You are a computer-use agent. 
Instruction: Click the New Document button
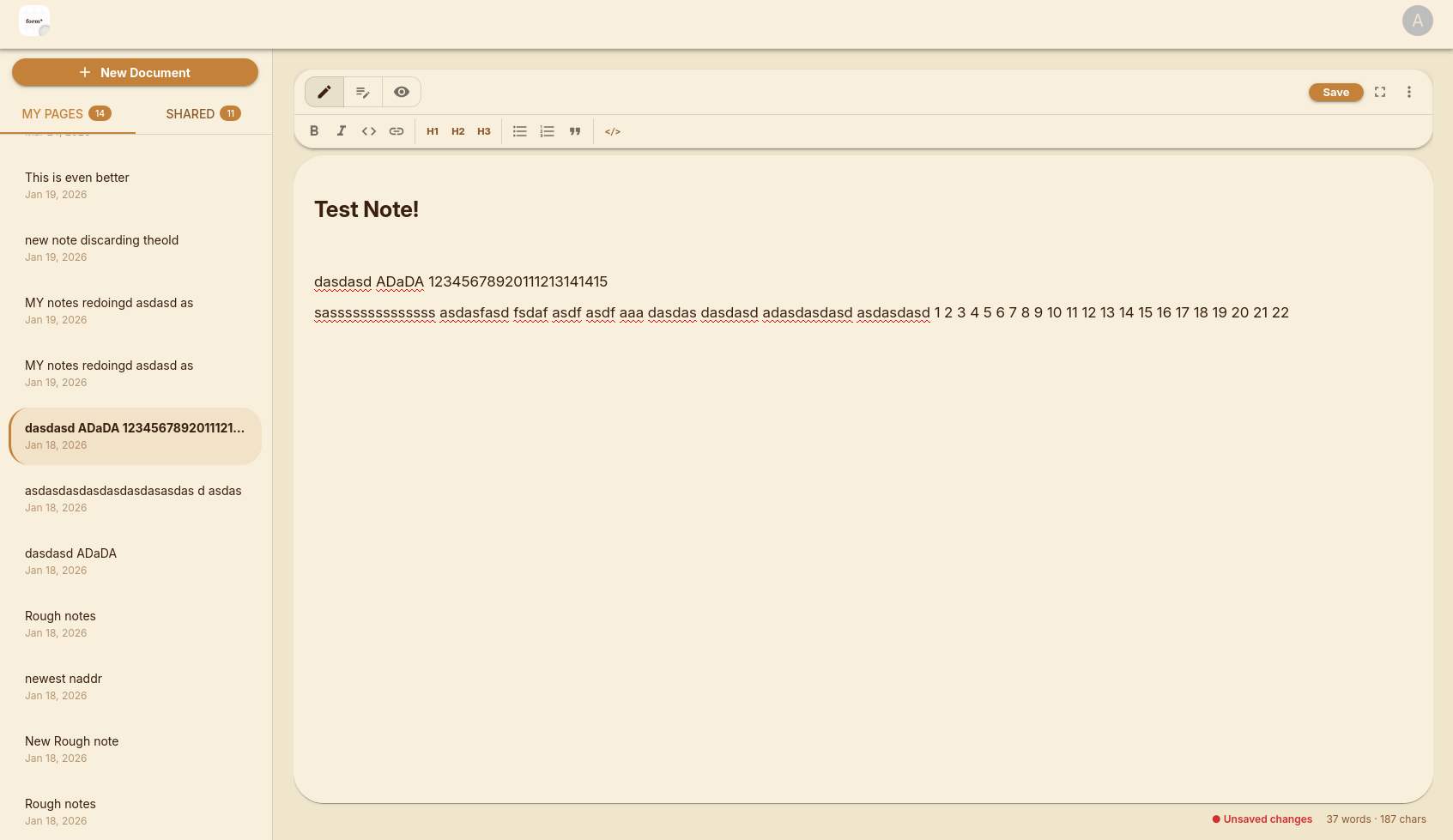coord(135,73)
